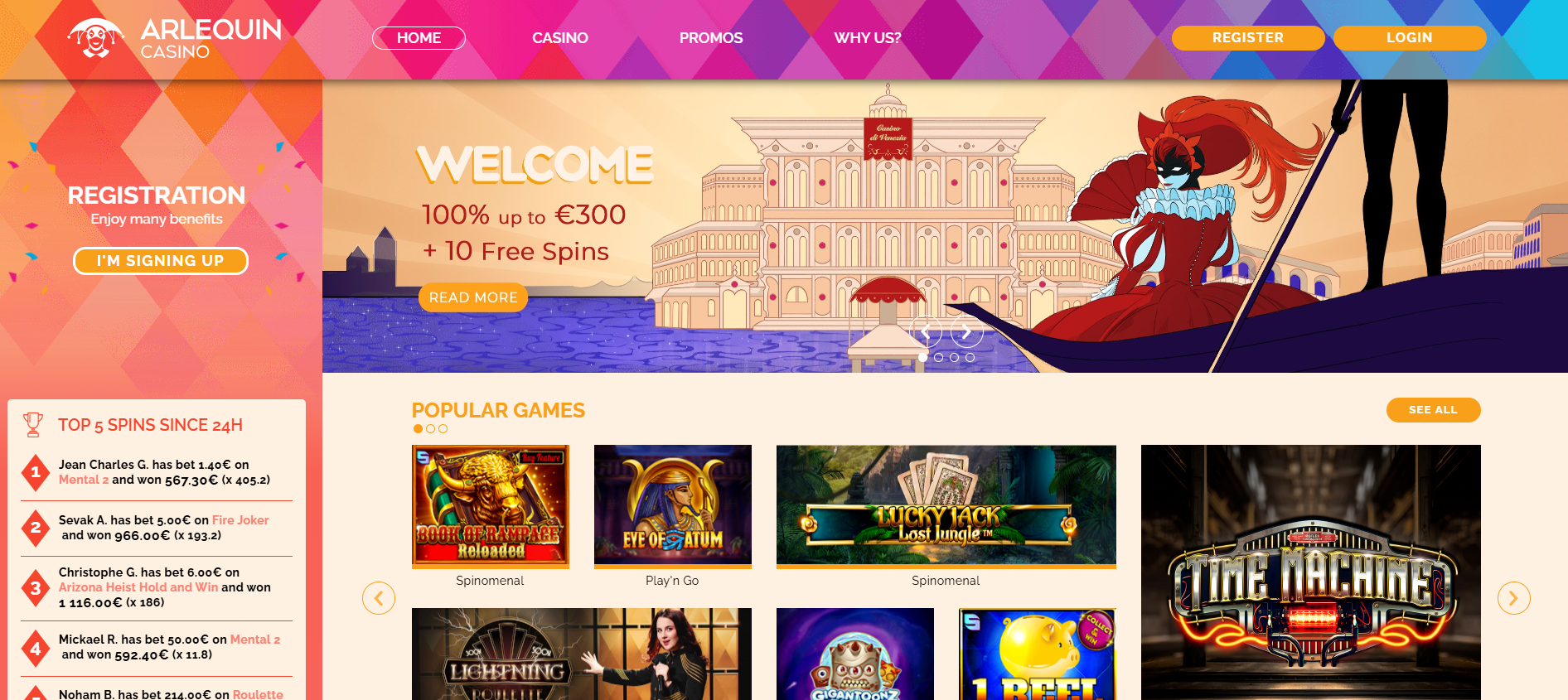Select the fourth banner slide dot

970,358
